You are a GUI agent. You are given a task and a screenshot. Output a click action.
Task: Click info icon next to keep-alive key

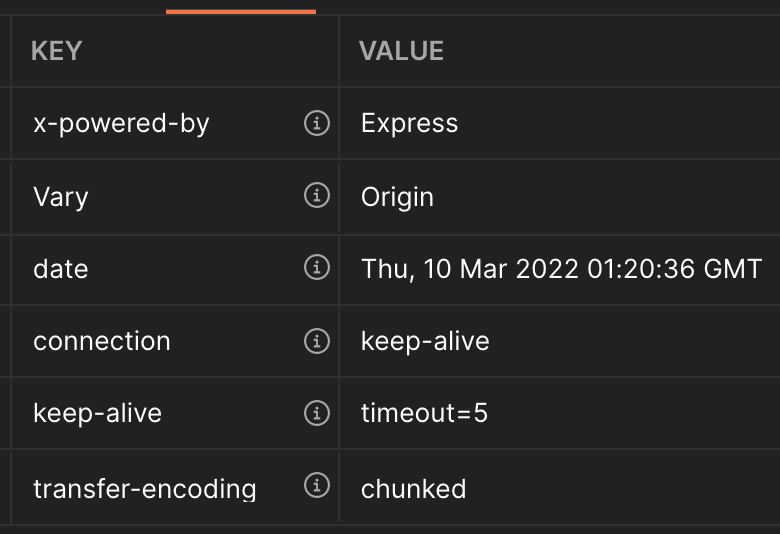point(317,413)
